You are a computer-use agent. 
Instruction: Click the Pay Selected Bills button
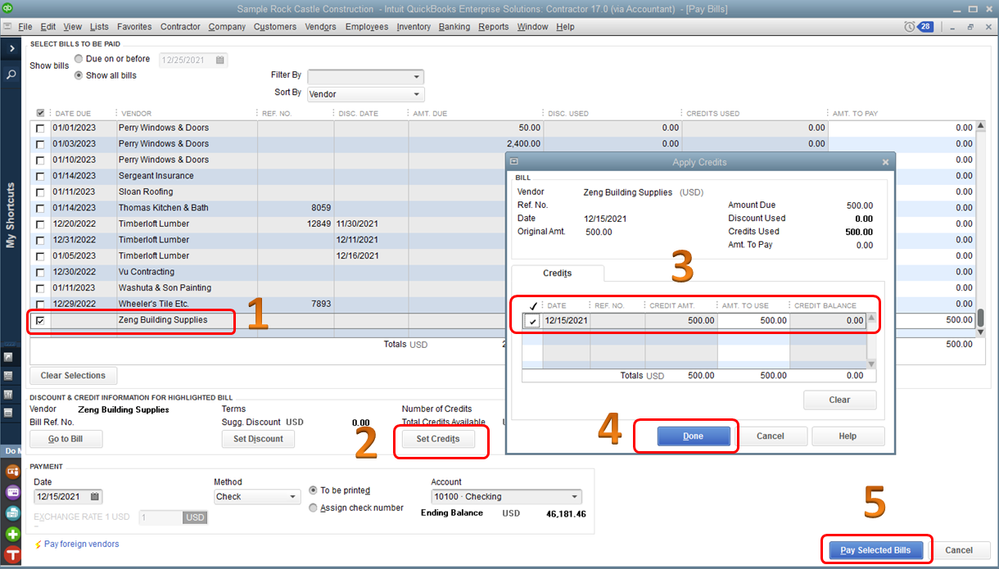click(875, 550)
